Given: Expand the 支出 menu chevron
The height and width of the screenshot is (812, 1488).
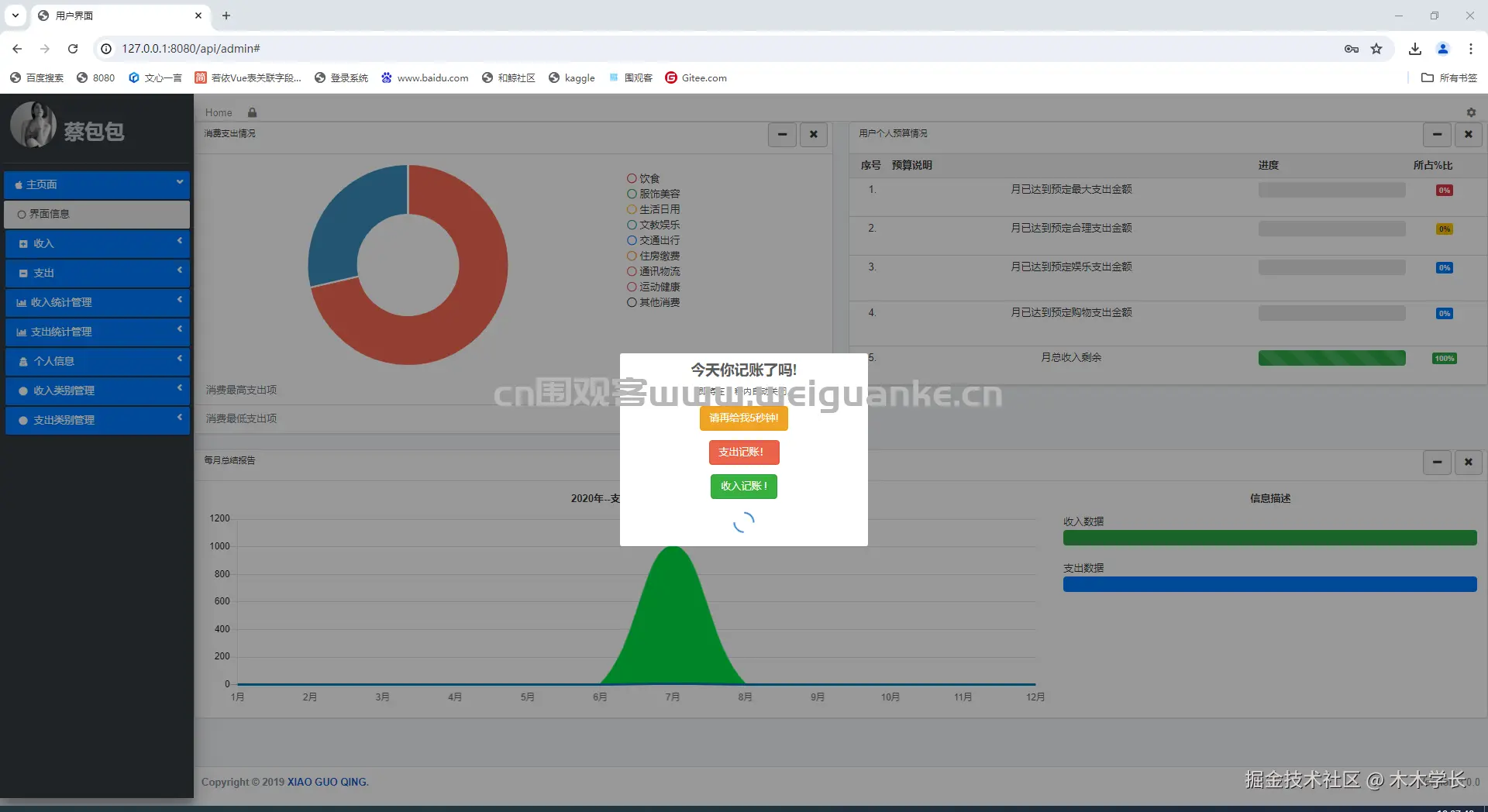Looking at the screenshot, I should [179, 270].
